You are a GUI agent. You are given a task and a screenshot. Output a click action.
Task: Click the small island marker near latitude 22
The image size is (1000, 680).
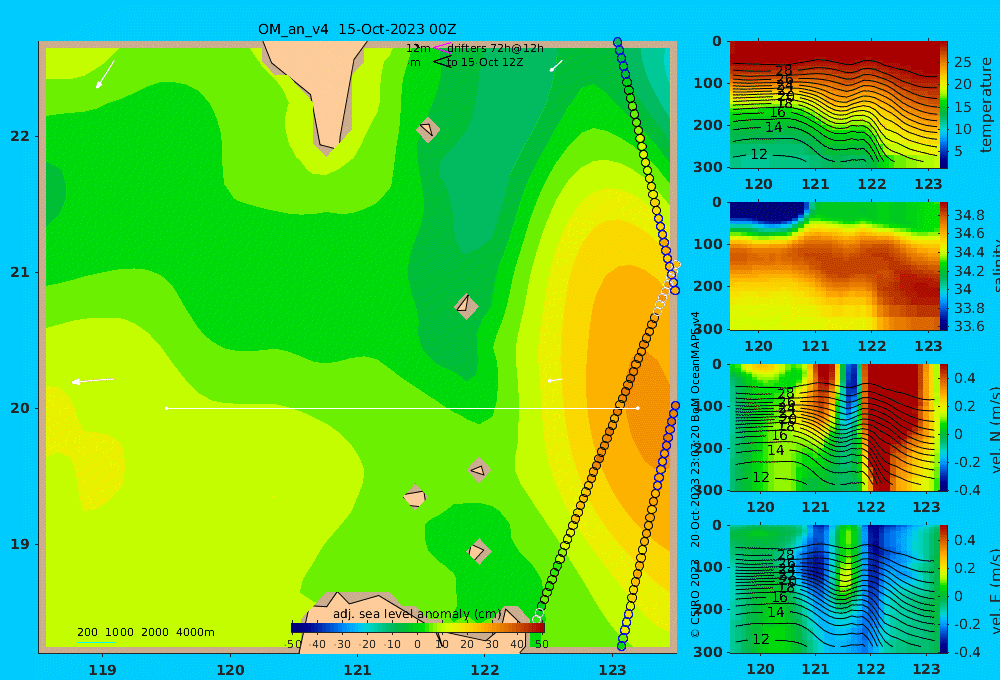pos(428,129)
